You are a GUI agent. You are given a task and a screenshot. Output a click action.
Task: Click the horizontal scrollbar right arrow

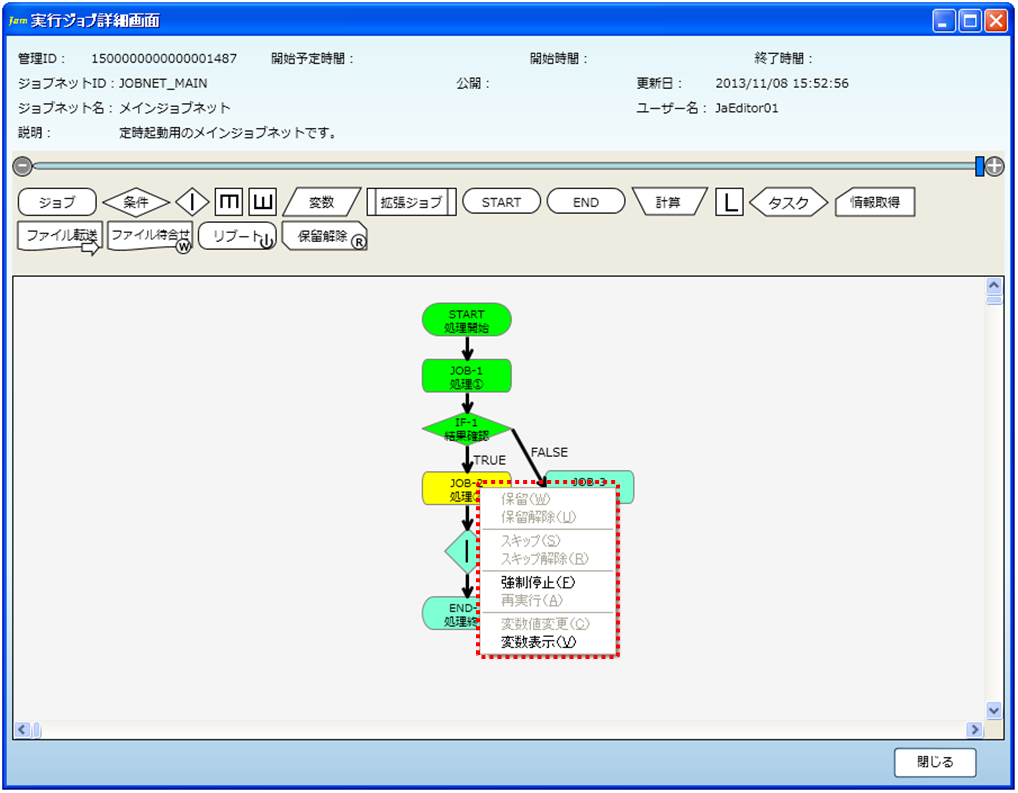[974, 729]
